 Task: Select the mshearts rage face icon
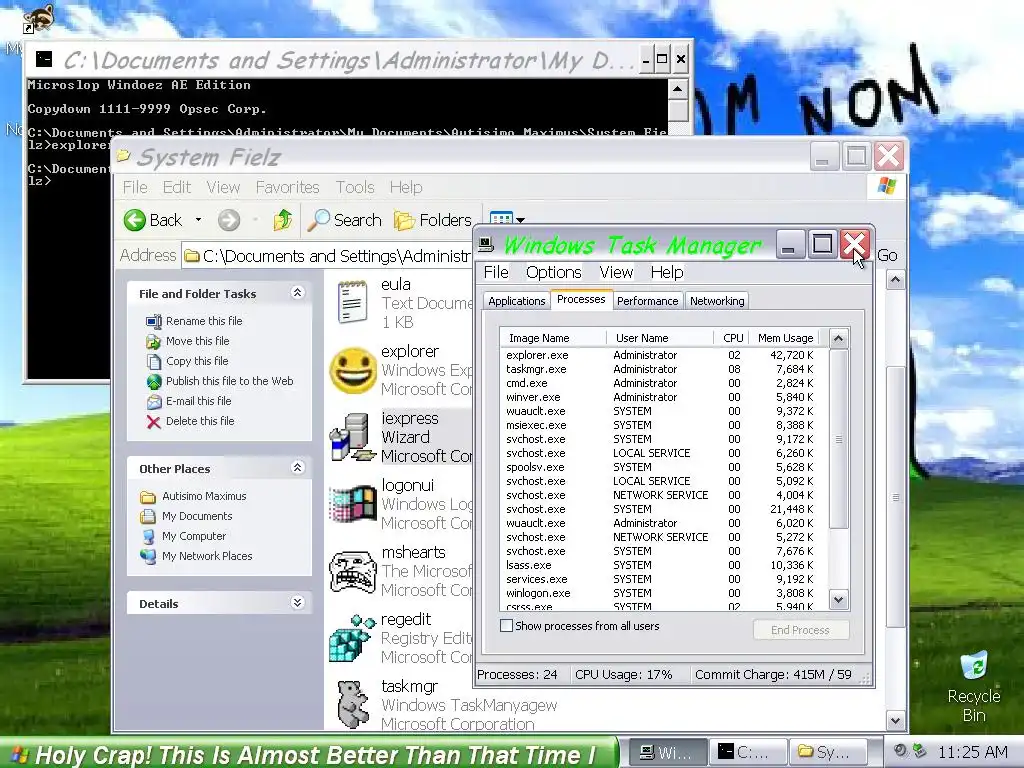(x=353, y=571)
